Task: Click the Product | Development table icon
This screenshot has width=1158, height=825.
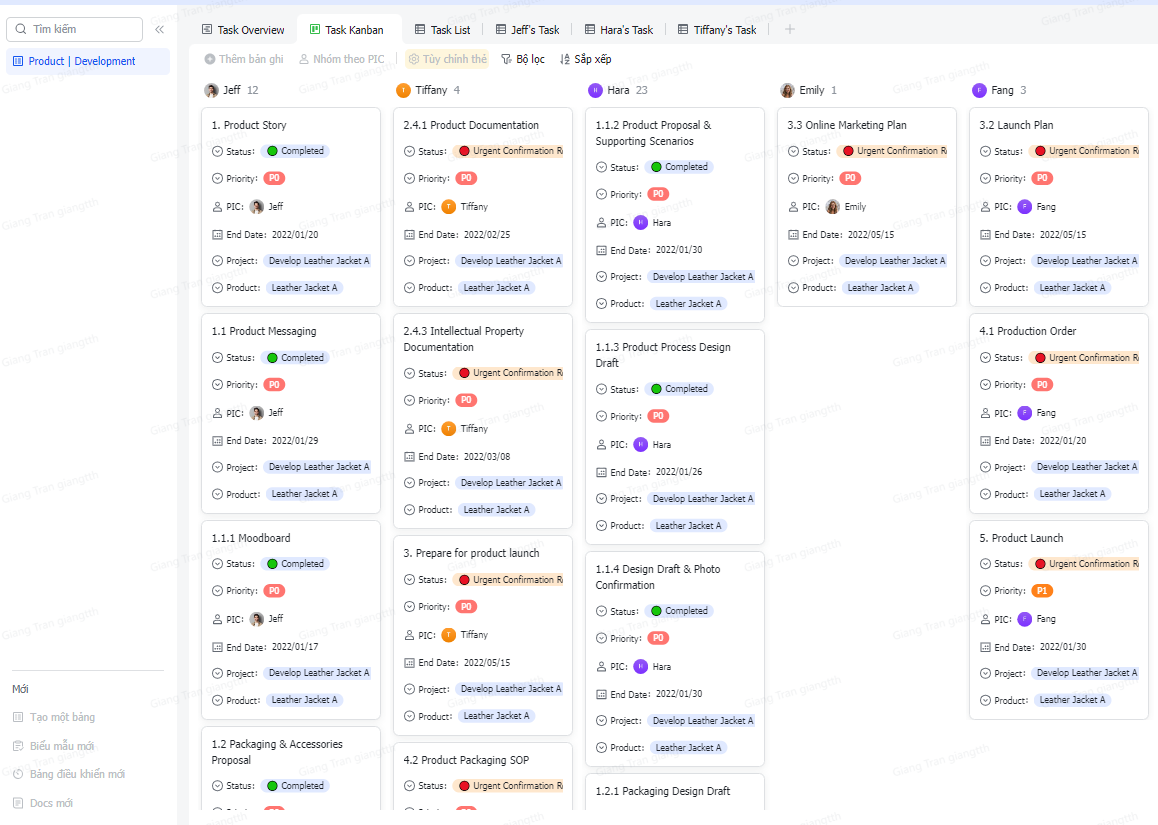Action: 18,61
